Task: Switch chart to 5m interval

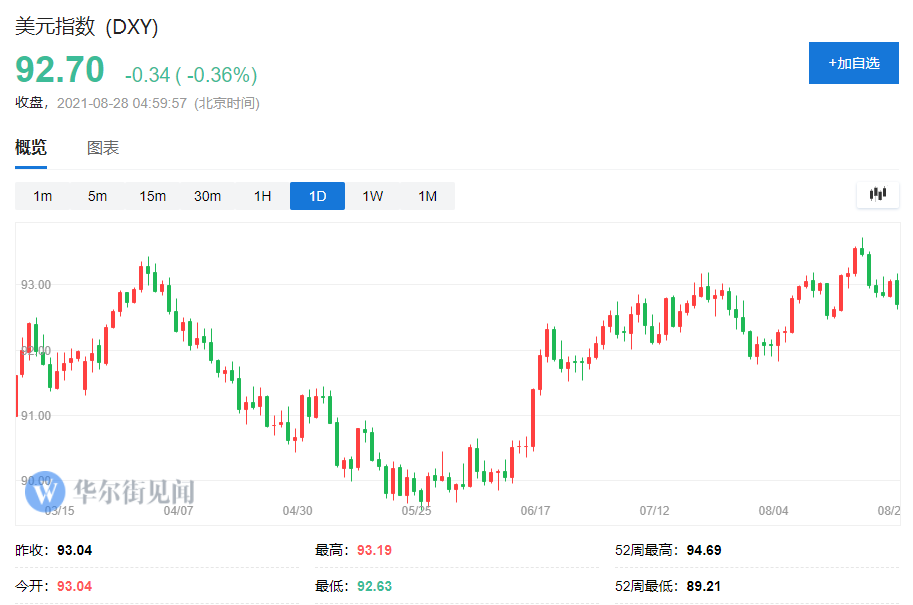Action: pos(97,196)
